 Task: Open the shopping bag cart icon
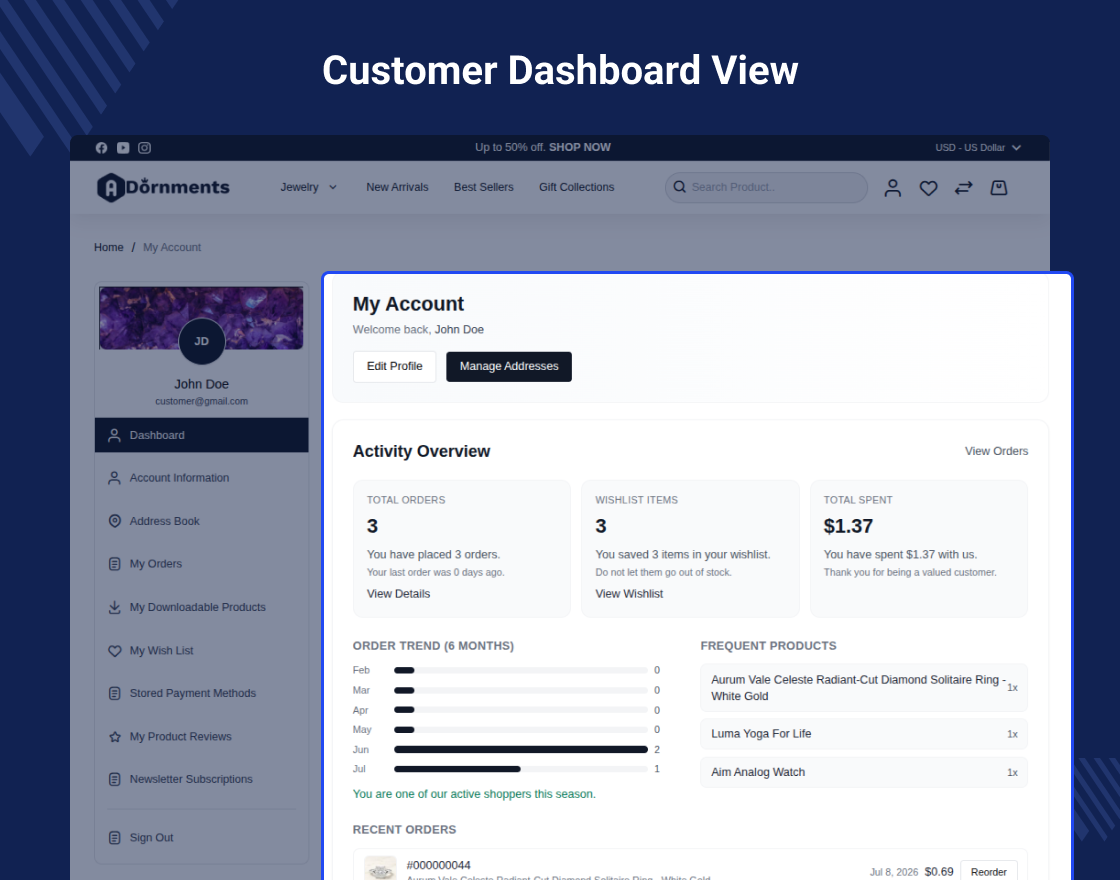pos(999,188)
